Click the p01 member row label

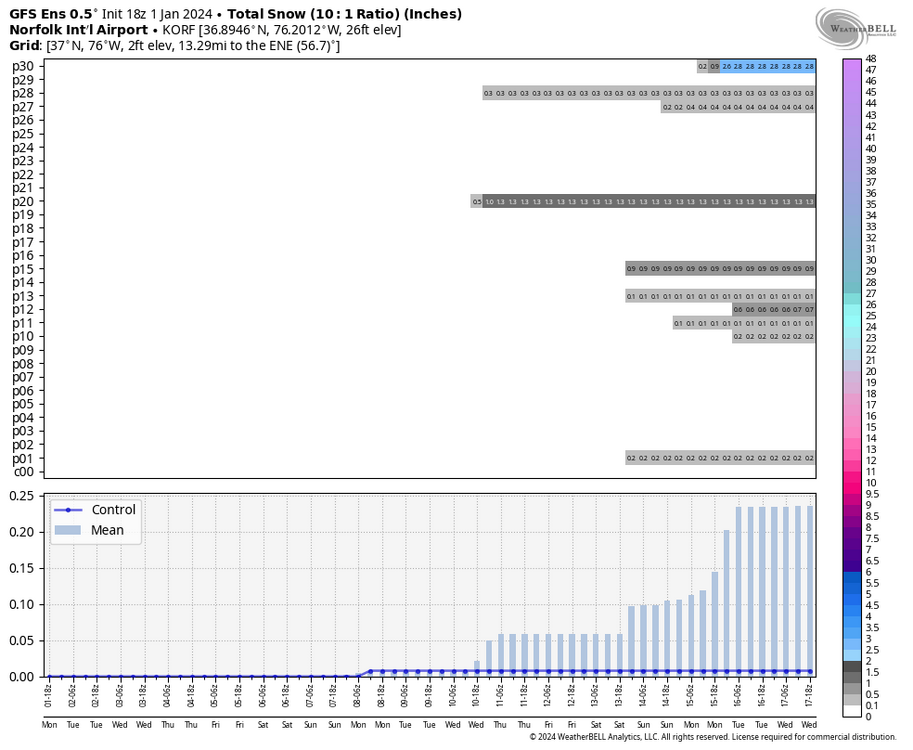[23, 458]
